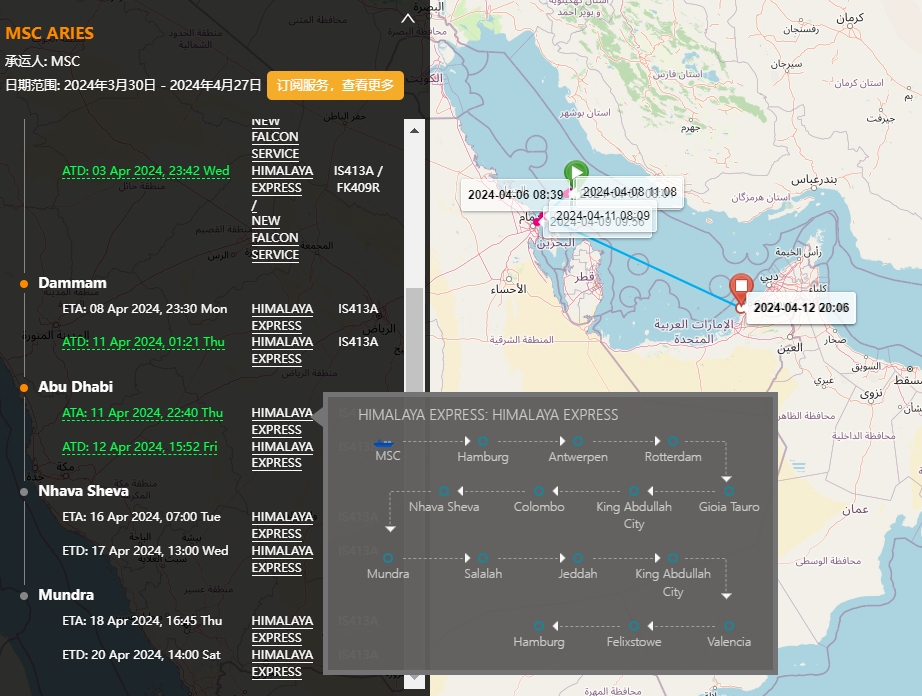Click map label 2024-04-06 08:39
922x696 pixels.
coord(516,195)
